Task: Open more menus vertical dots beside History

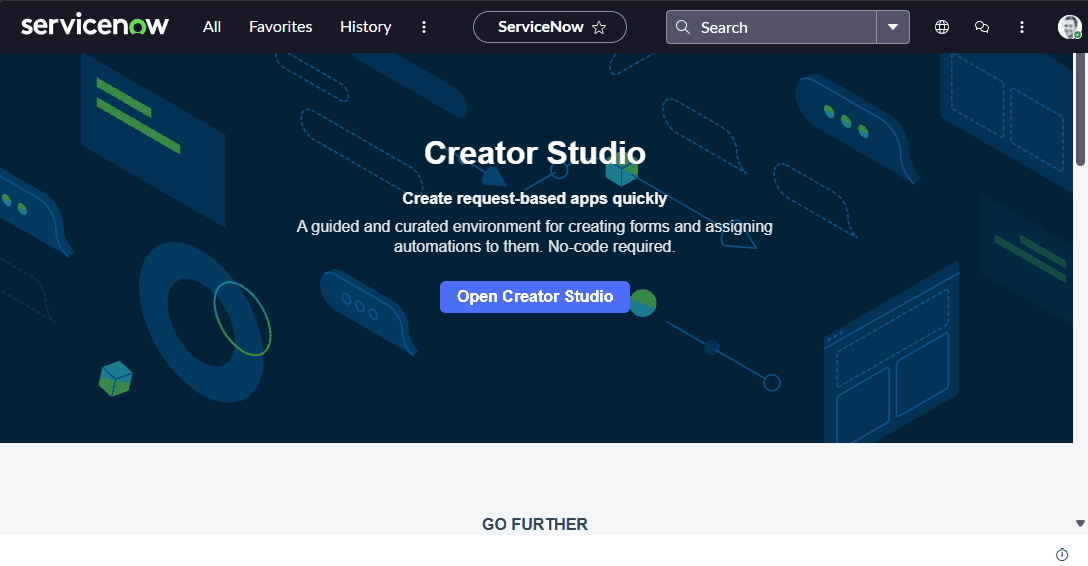Action: pyautogui.click(x=424, y=27)
